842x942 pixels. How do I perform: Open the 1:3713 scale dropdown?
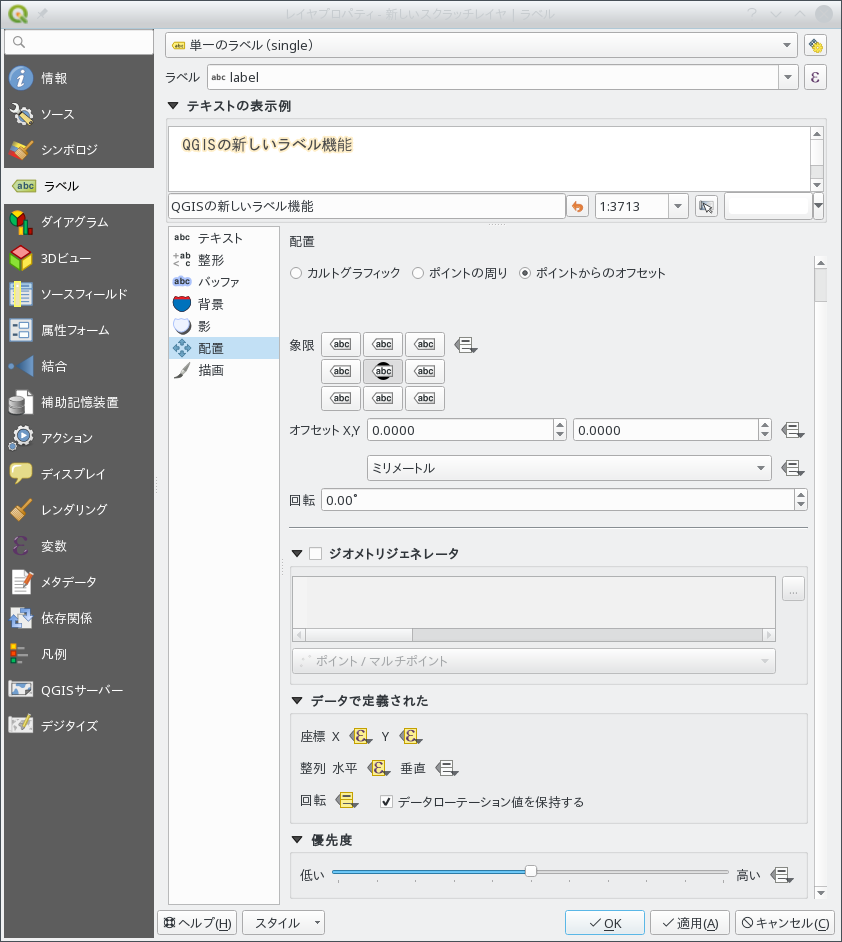tap(678, 207)
